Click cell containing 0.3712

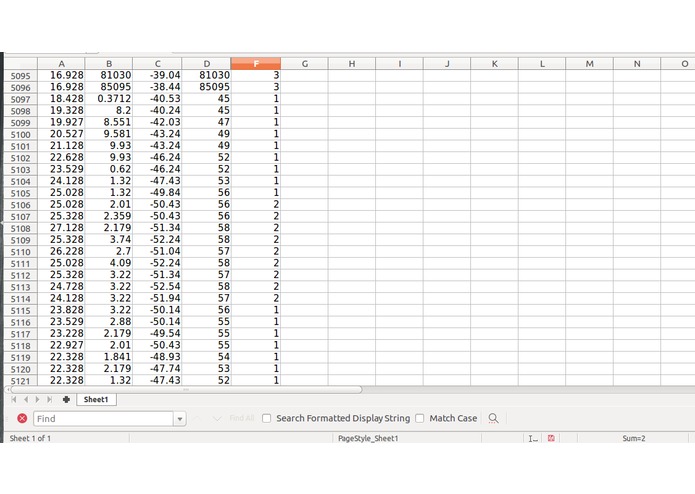click(109, 99)
